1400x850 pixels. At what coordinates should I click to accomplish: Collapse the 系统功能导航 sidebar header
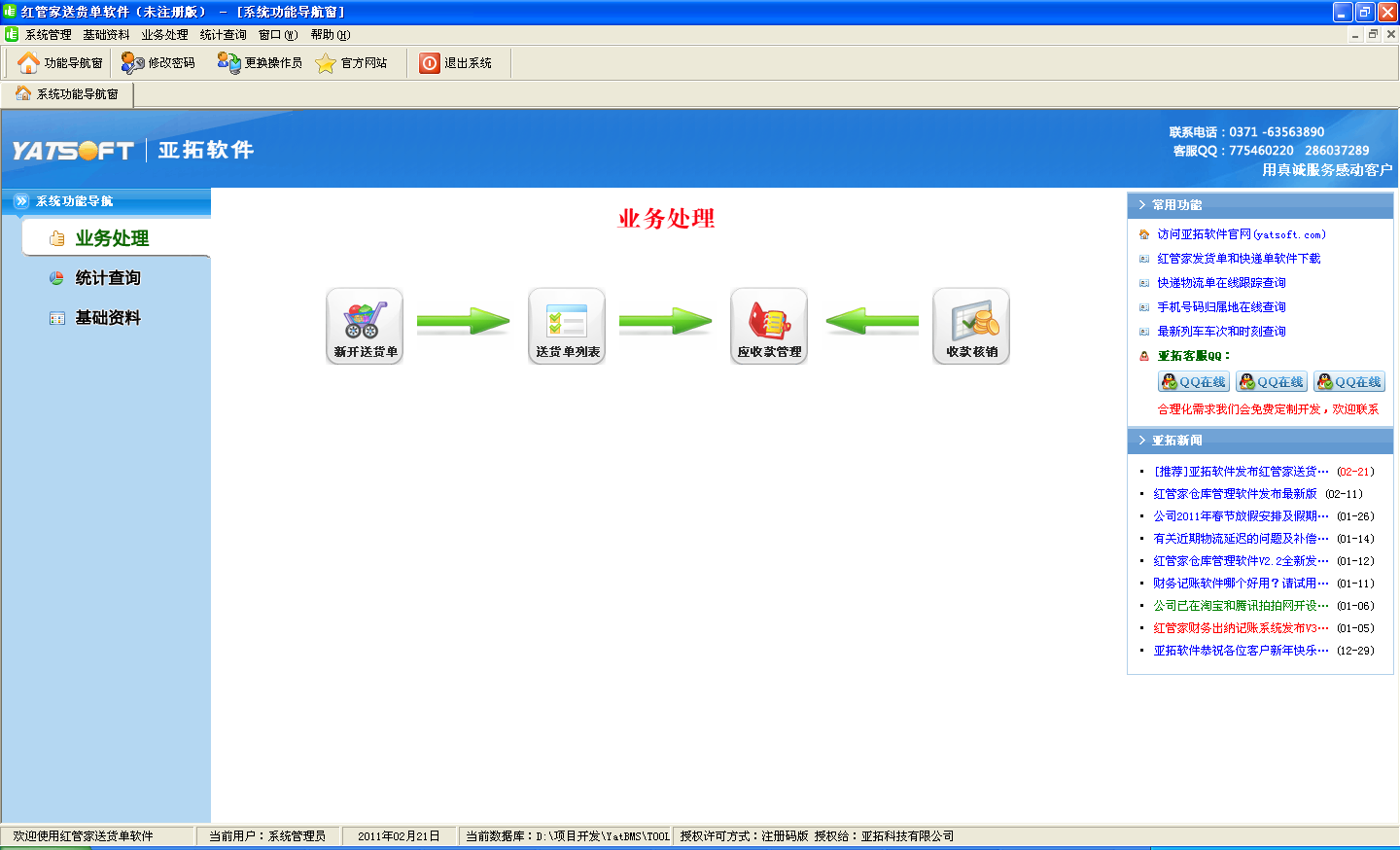(21, 201)
